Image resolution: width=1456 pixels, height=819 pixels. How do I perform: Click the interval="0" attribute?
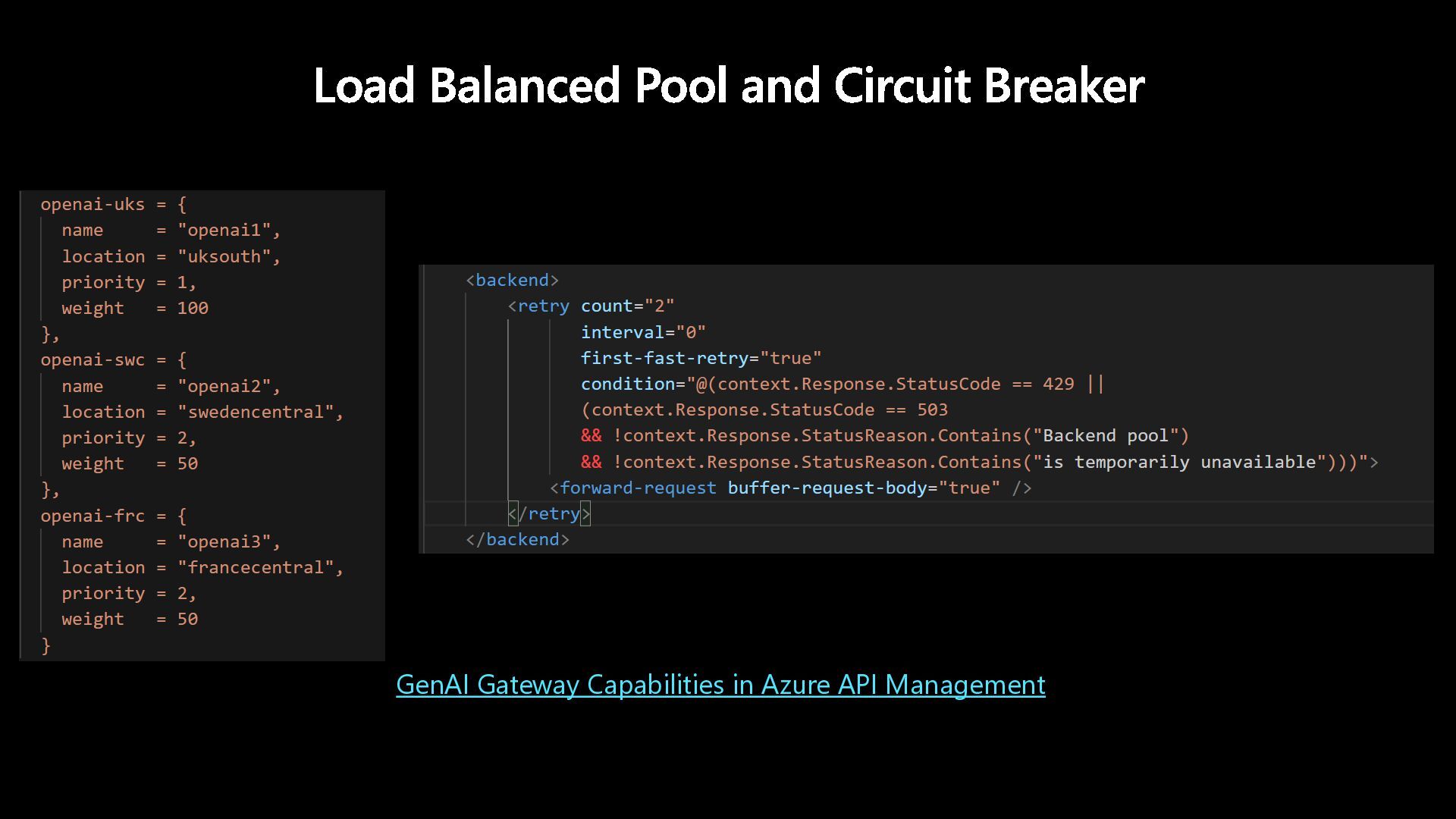click(643, 332)
